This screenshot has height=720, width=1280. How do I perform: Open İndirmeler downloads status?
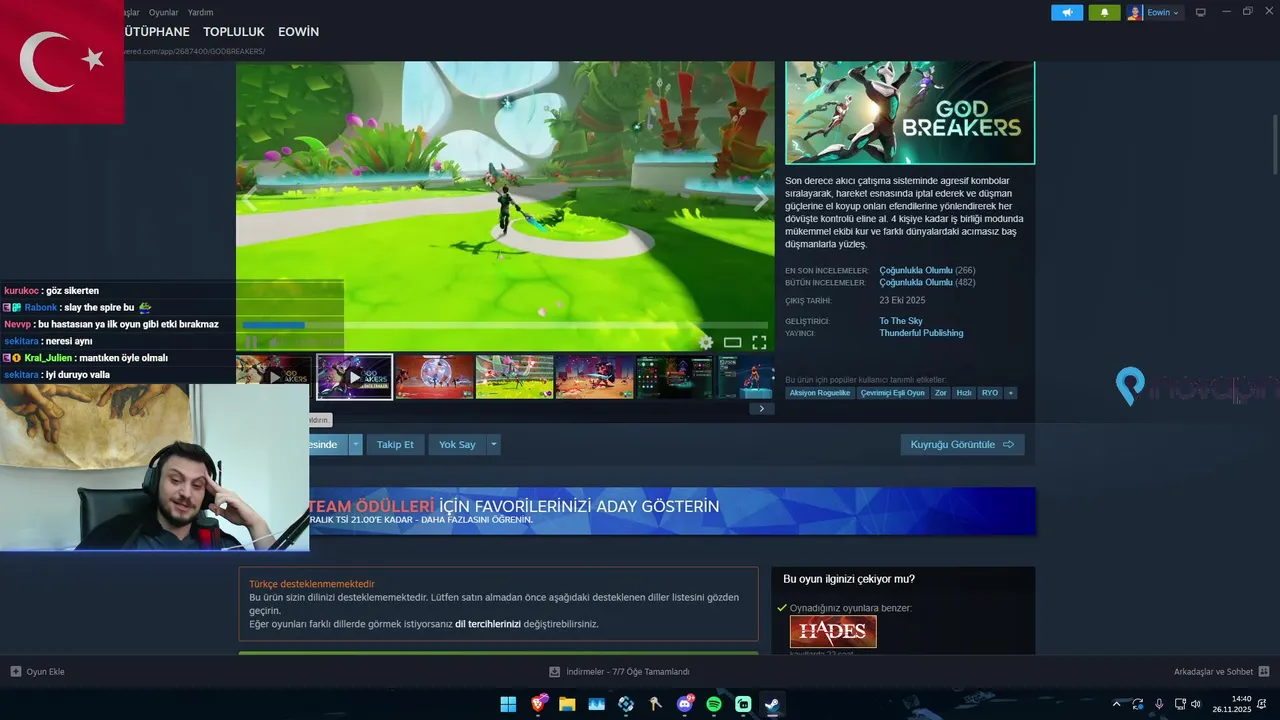click(620, 672)
